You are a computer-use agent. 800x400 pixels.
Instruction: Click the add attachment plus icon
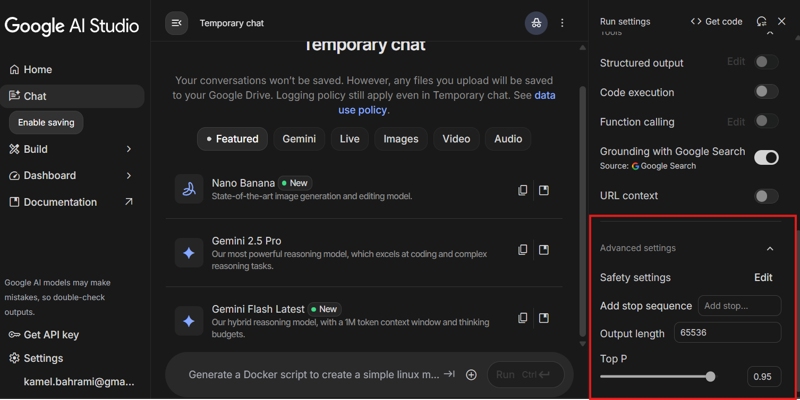click(471, 374)
